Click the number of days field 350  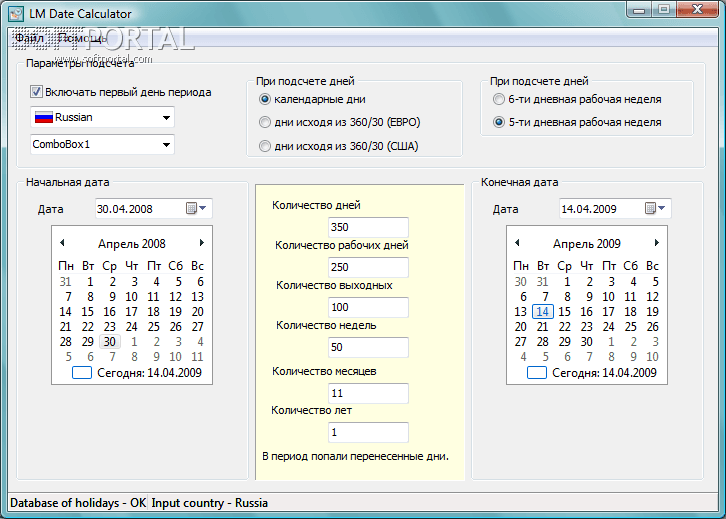(x=368, y=227)
